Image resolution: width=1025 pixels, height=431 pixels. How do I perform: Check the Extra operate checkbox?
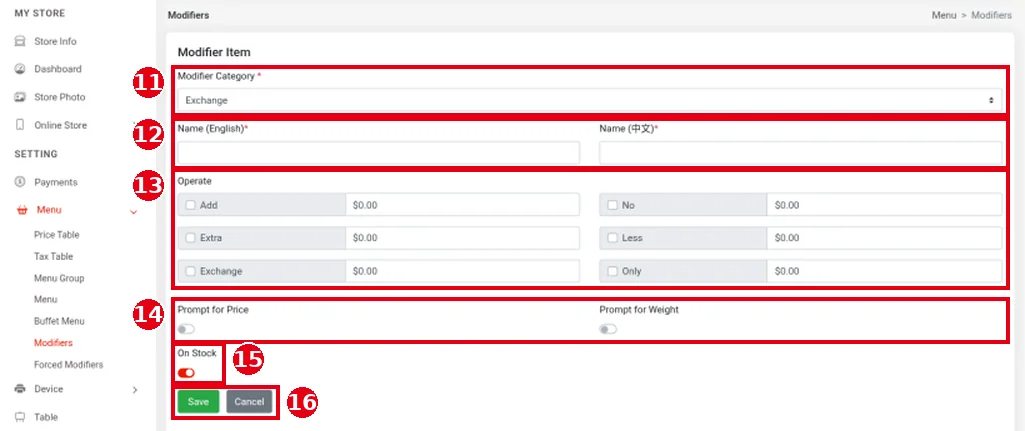click(190, 238)
